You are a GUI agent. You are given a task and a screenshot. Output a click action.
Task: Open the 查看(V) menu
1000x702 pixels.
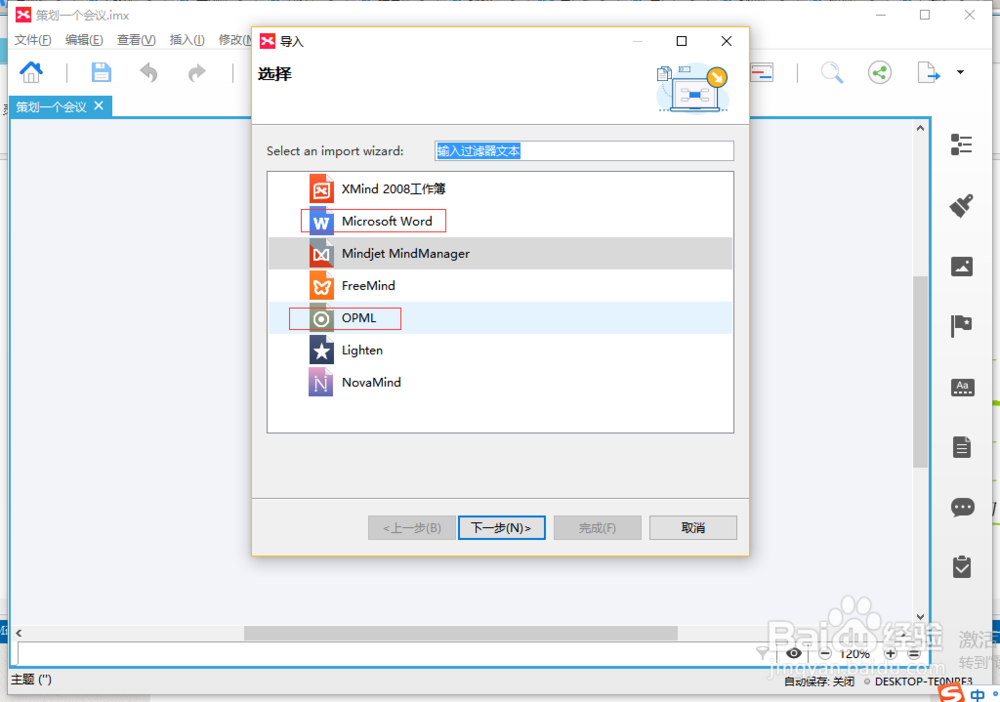(136, 40)
